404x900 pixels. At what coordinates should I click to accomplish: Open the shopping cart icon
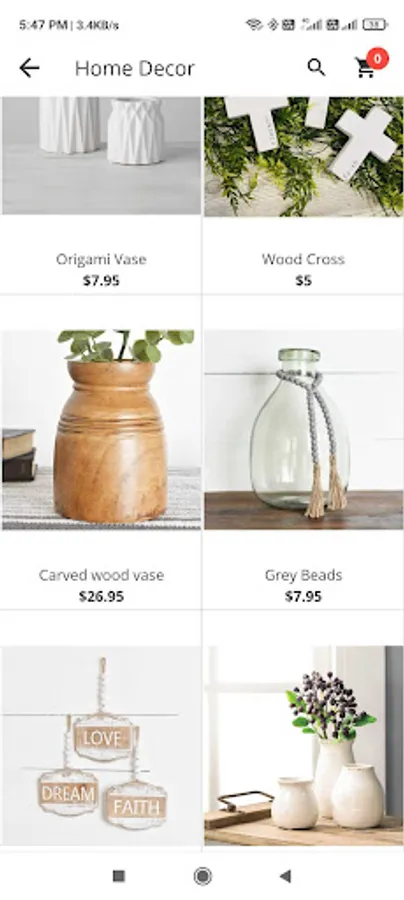pyautogui.click(x=365, y=68)
